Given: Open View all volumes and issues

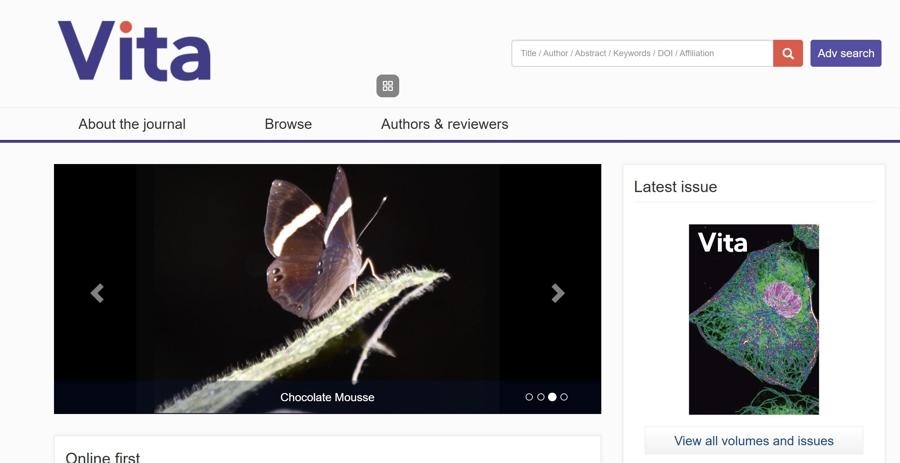Looking at the screenshot, I should 753,441.
